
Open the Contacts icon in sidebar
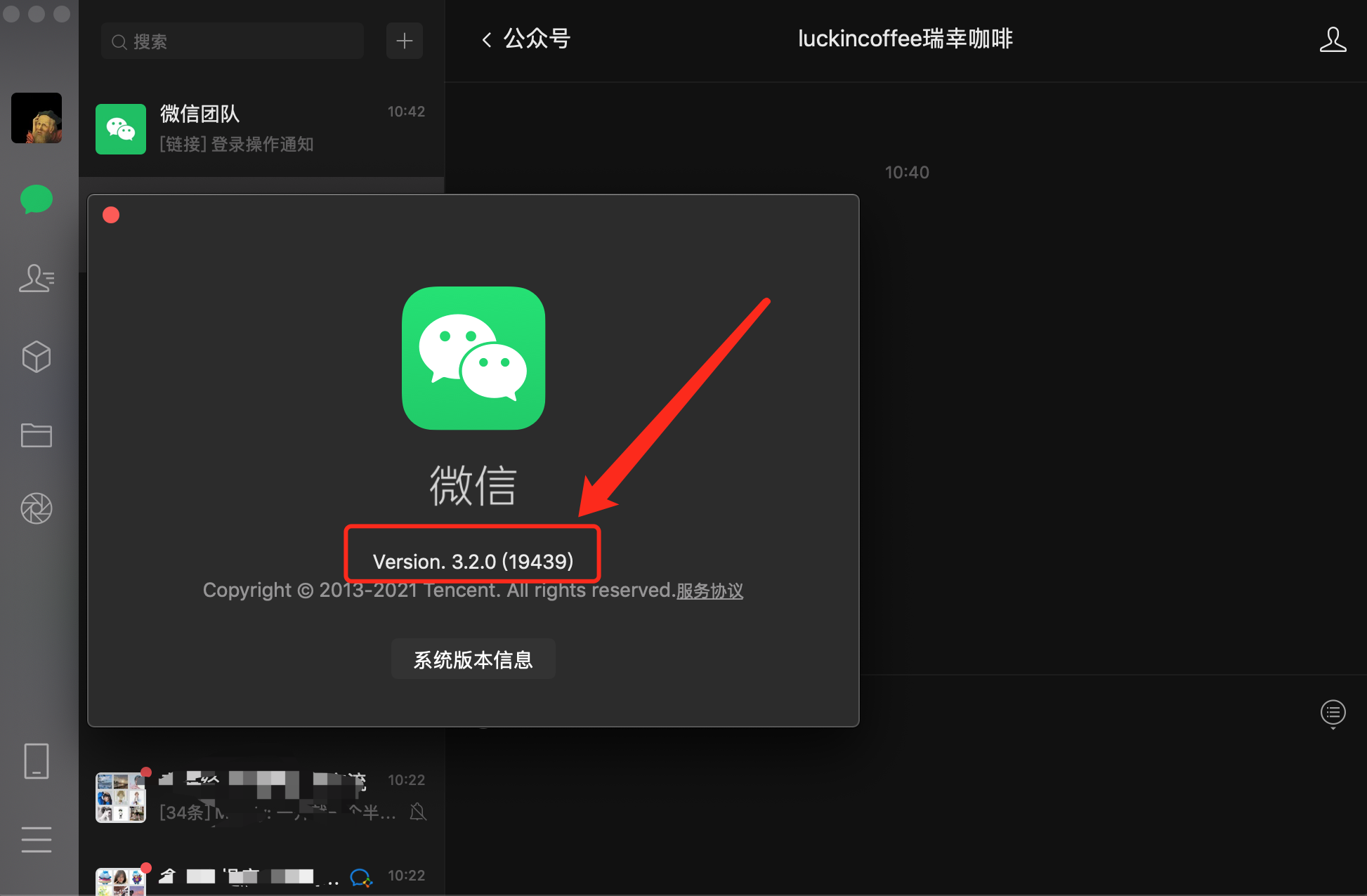(37, 278)
